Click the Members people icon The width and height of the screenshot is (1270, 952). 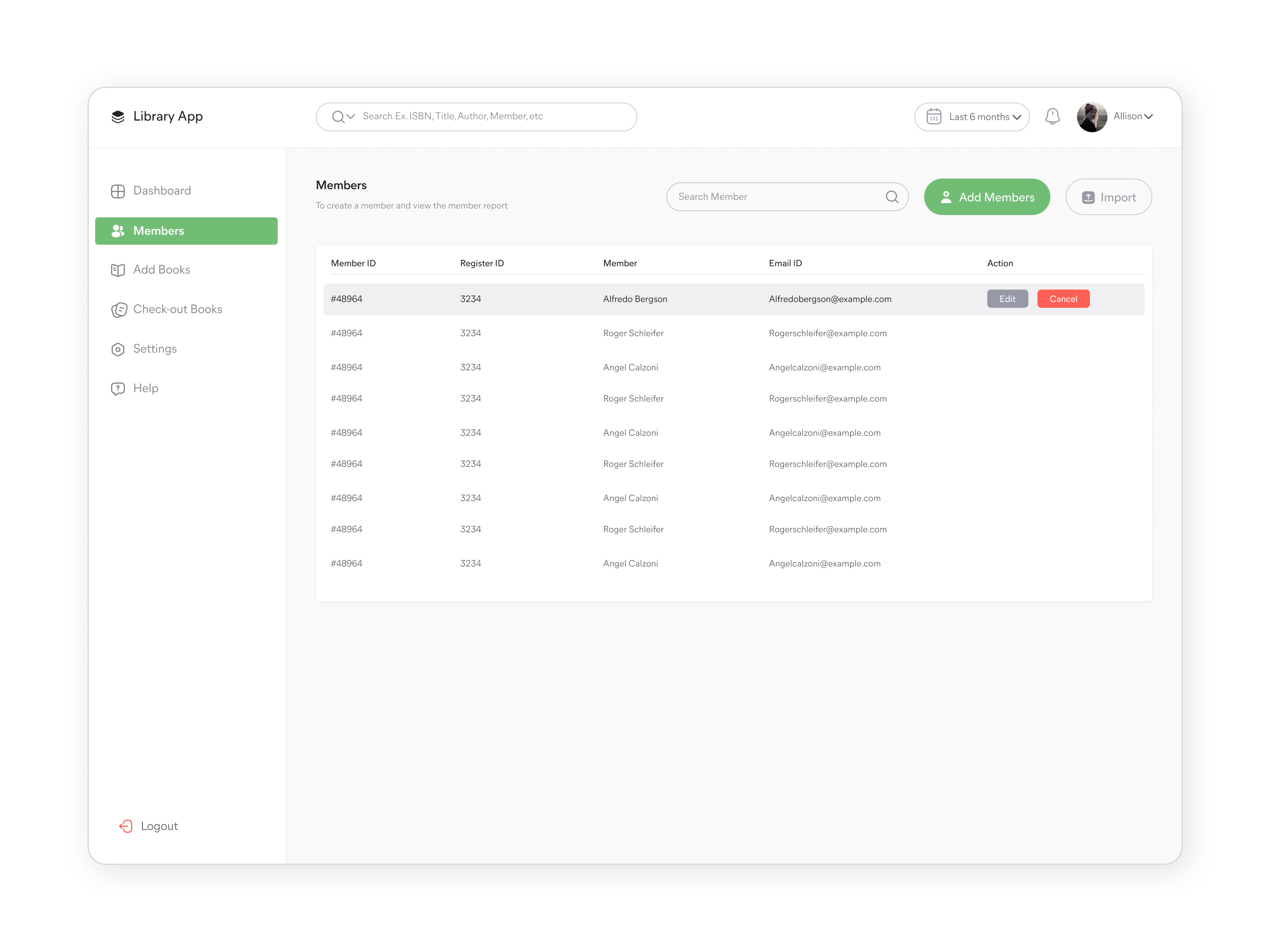coord(117,231)
